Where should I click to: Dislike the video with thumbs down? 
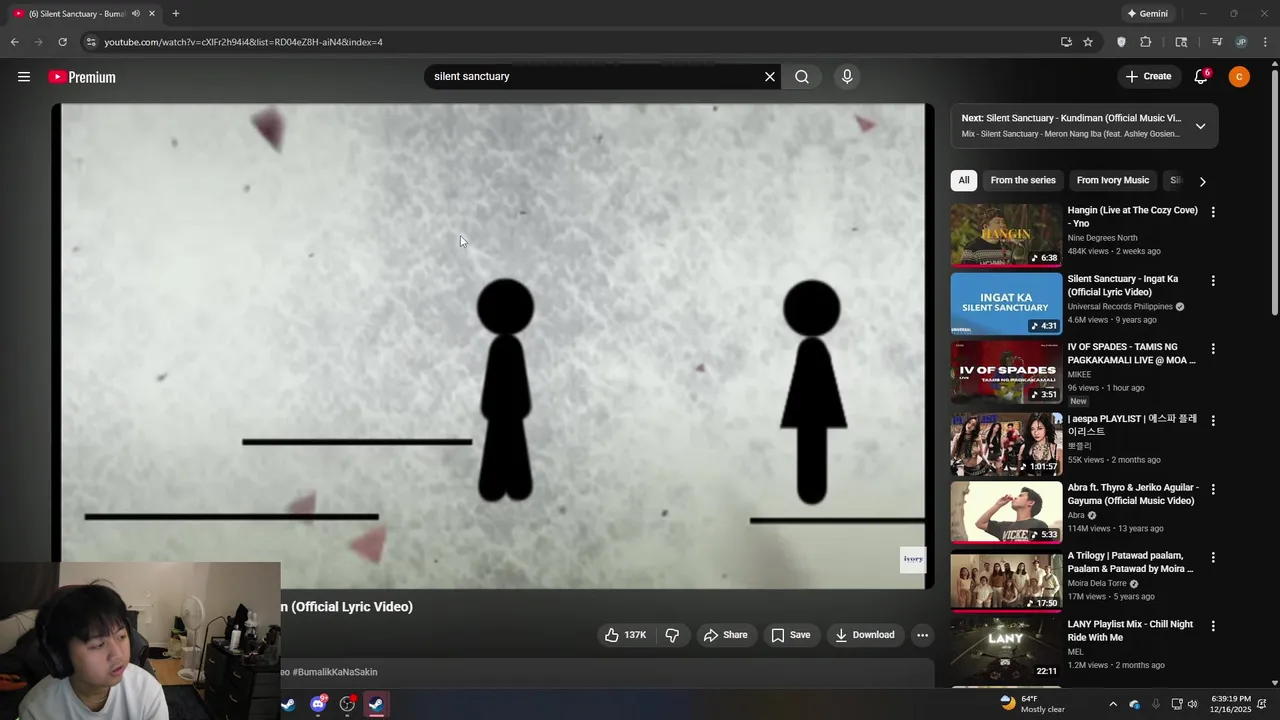[672, 635]
